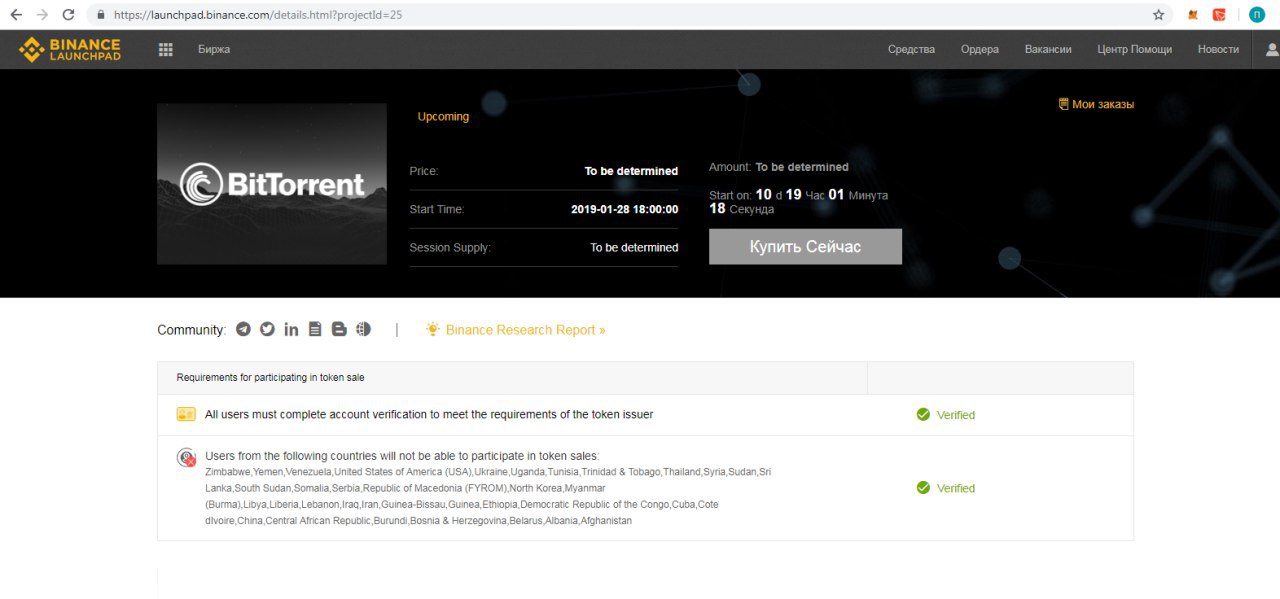This screenshot has height=599, width=1280.
Task: Open the grid apps menu icon
Action: coord(166,49)
